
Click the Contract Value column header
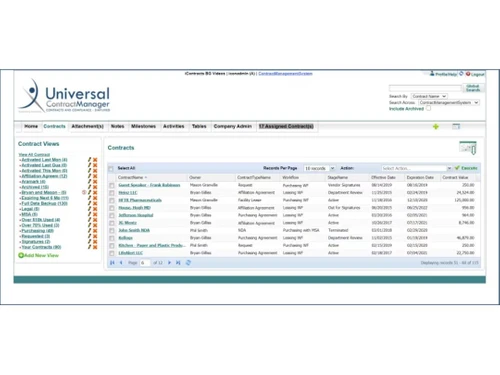[455, 177]
